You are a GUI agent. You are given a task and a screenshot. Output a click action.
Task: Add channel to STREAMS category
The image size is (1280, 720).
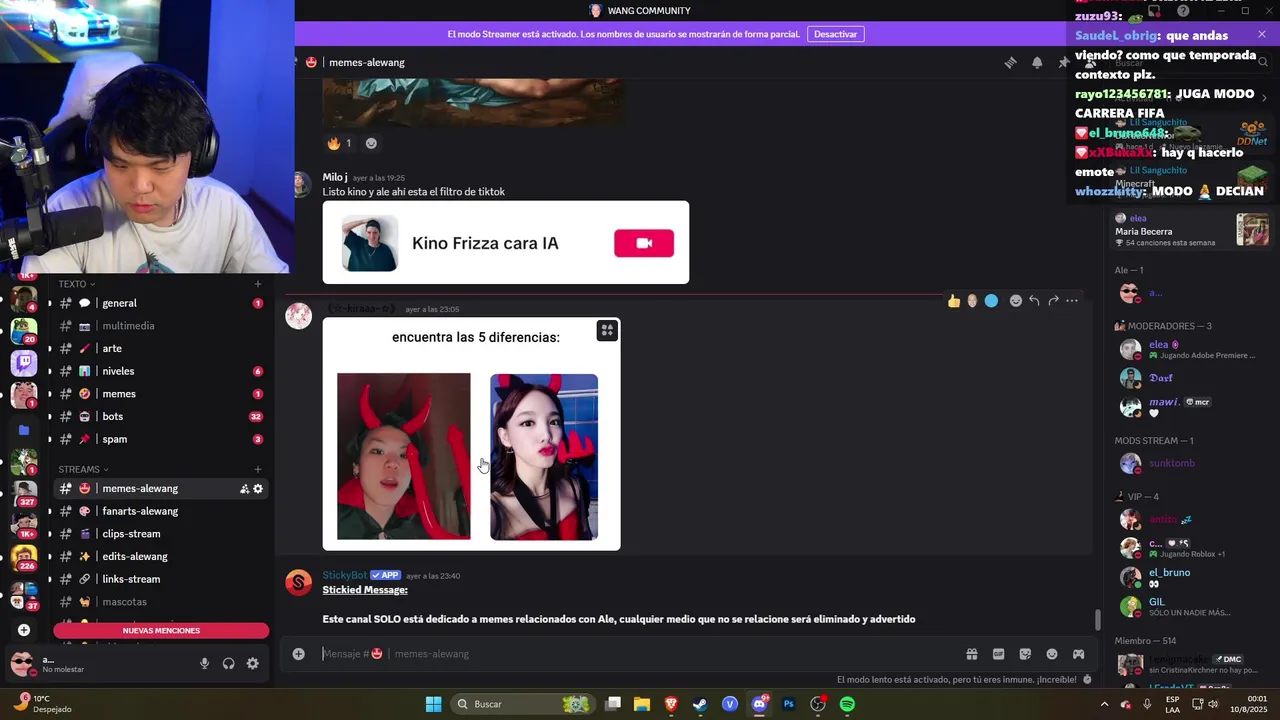(257, 469)
